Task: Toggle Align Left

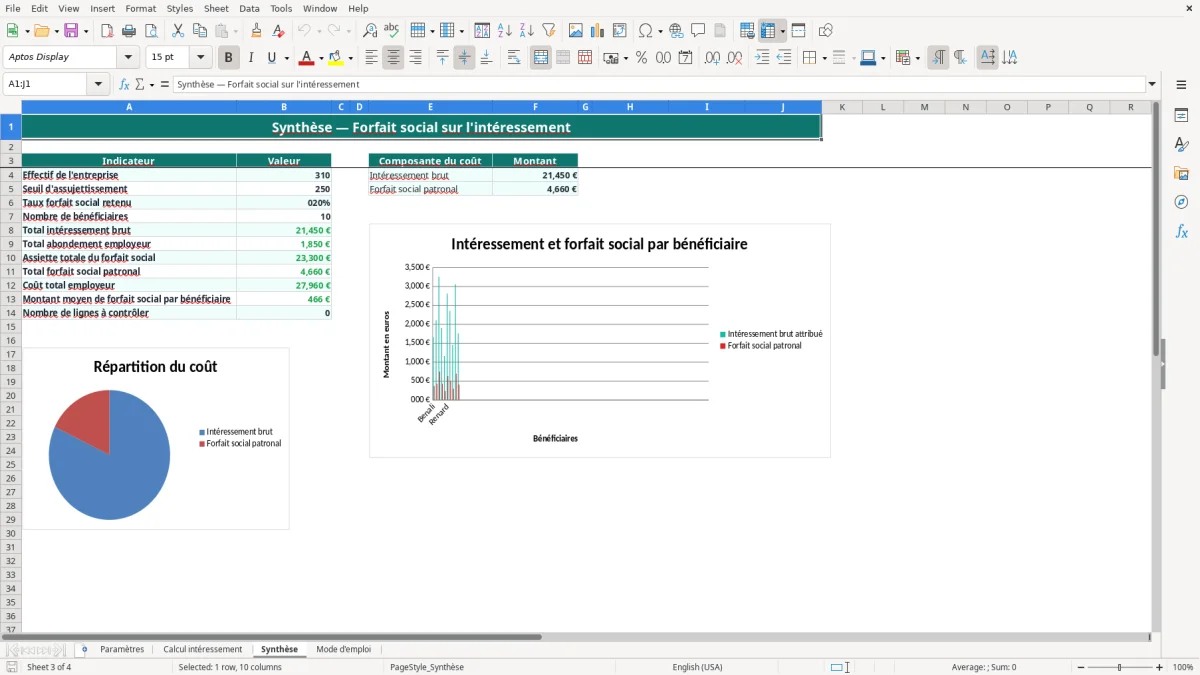Action: click(x=371, y=58)
